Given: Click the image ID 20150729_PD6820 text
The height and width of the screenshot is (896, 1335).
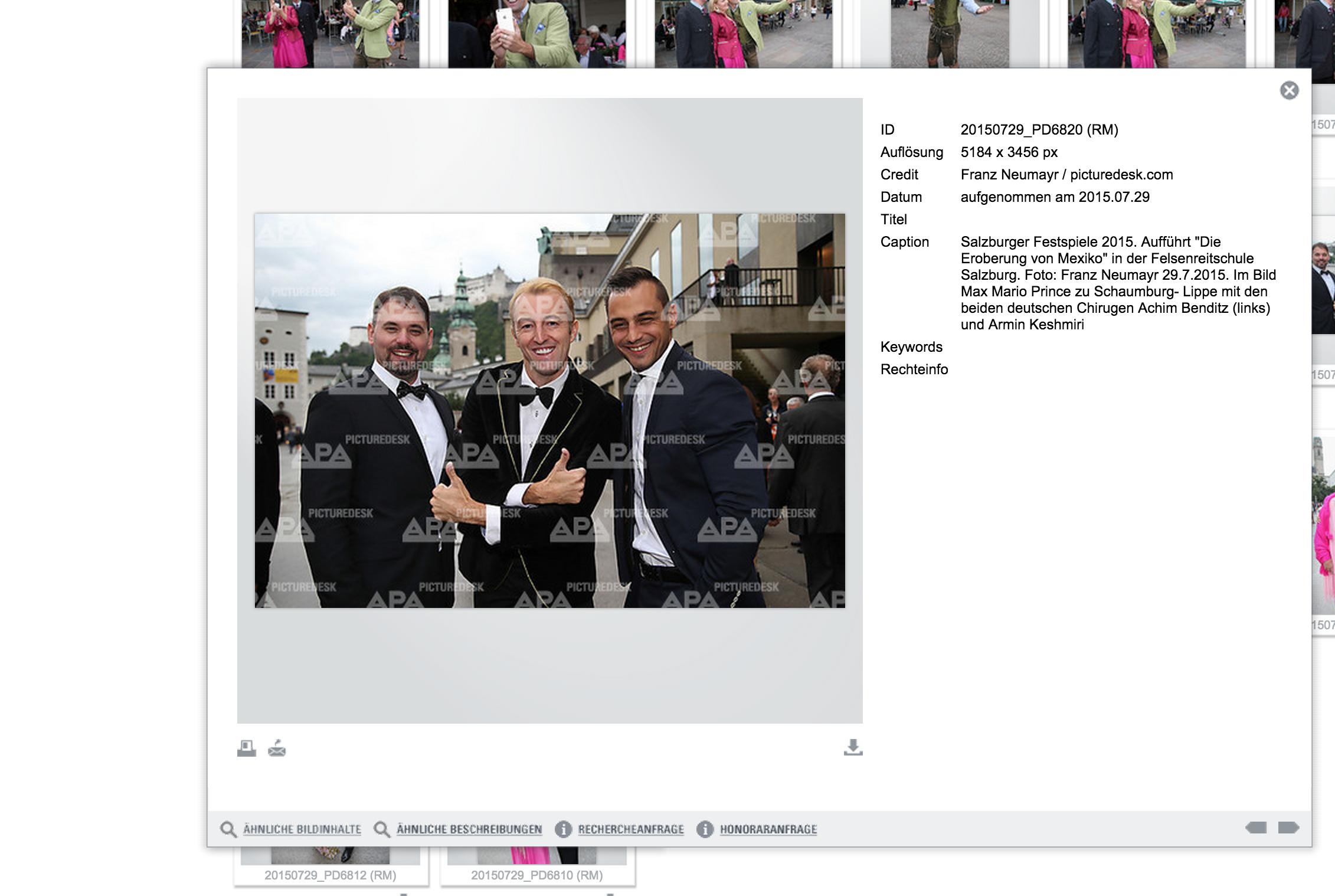Looking at the screenshot, I should coord(1039,130).
